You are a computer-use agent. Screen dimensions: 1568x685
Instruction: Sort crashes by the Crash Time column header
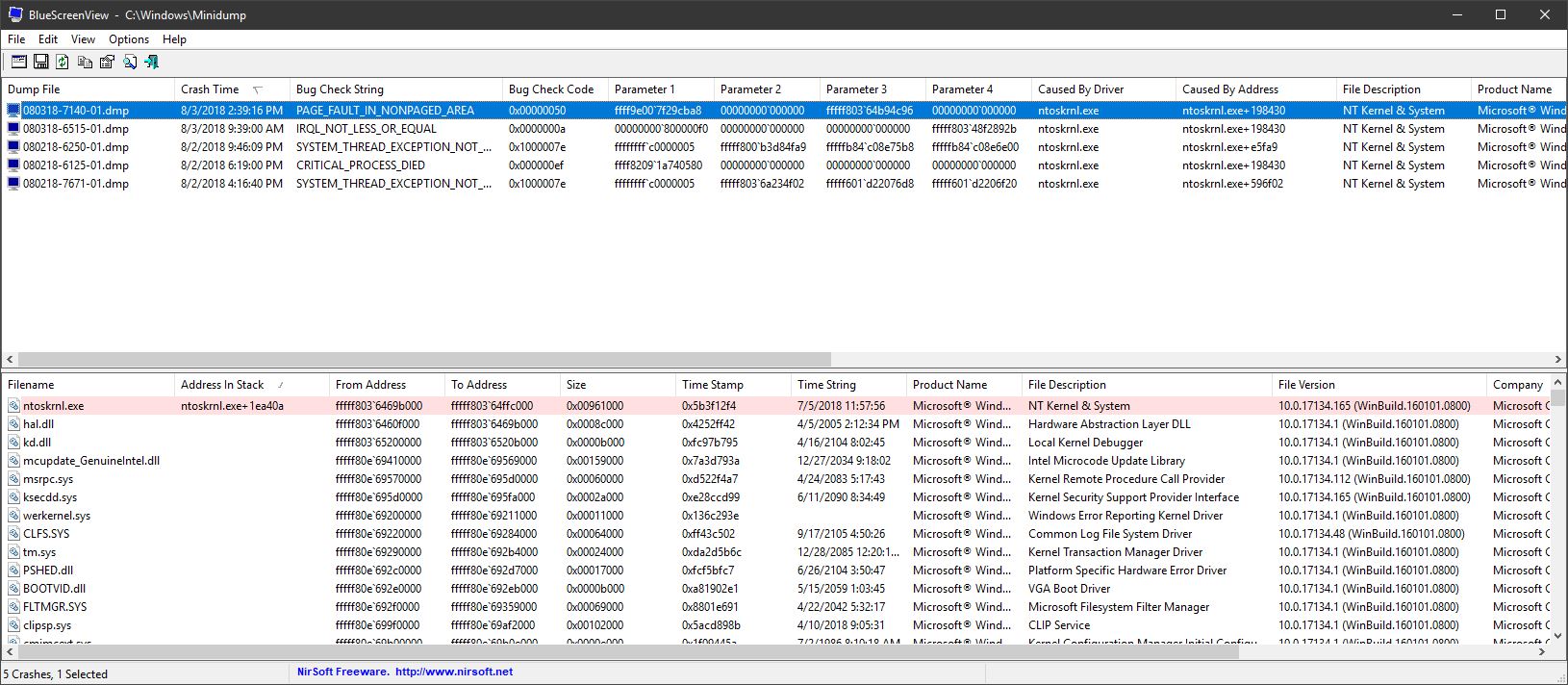coord(210,89)
